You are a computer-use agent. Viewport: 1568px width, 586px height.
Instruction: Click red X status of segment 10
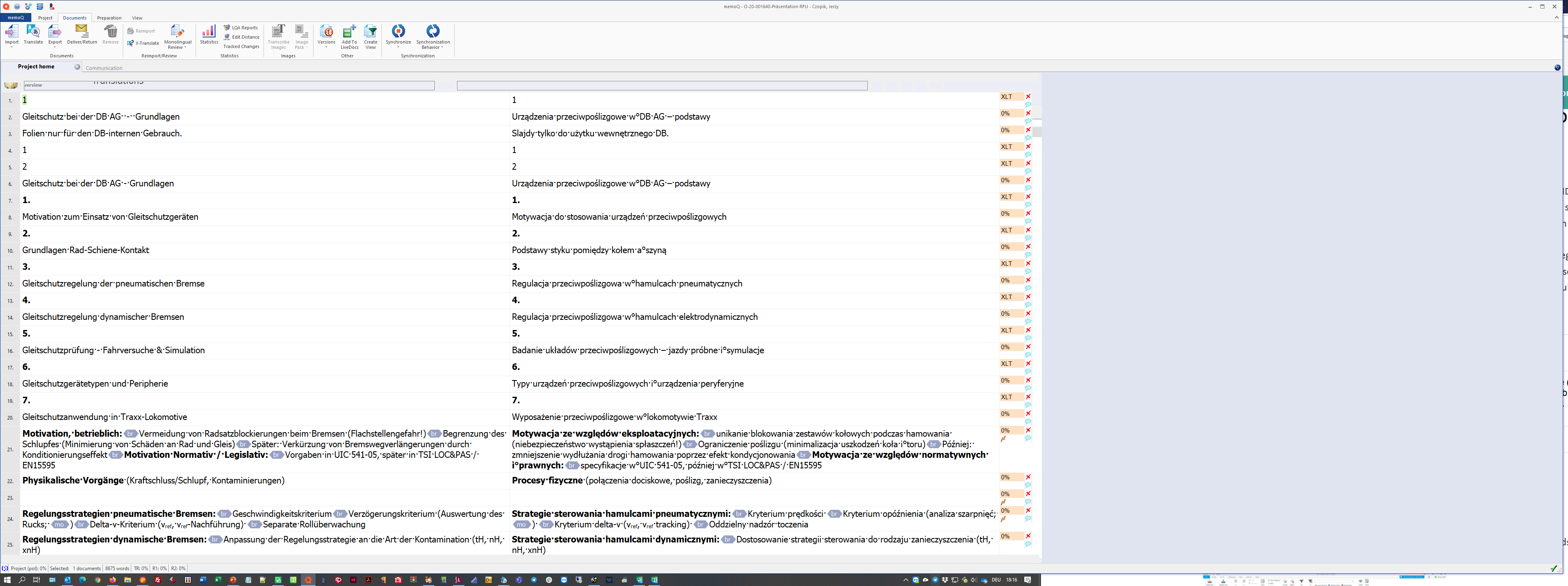[x=1028, y=247]
